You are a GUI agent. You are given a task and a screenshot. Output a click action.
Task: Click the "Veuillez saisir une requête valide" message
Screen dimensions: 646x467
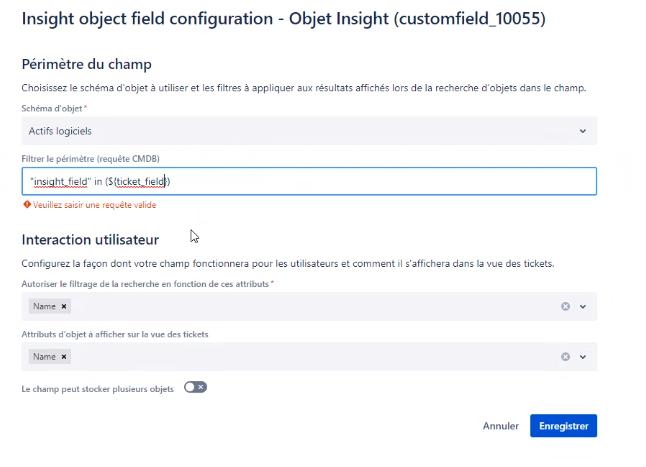coord(94,205)
